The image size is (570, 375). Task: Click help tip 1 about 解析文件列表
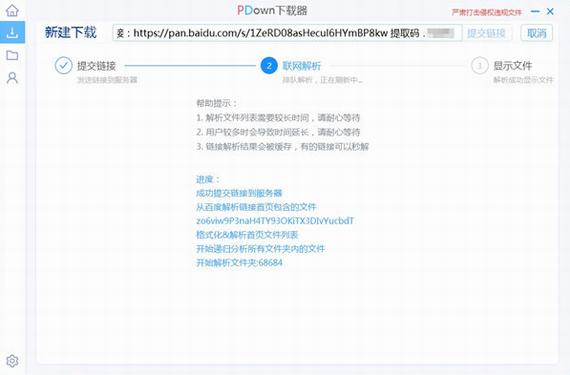click(x=278, y=118)
